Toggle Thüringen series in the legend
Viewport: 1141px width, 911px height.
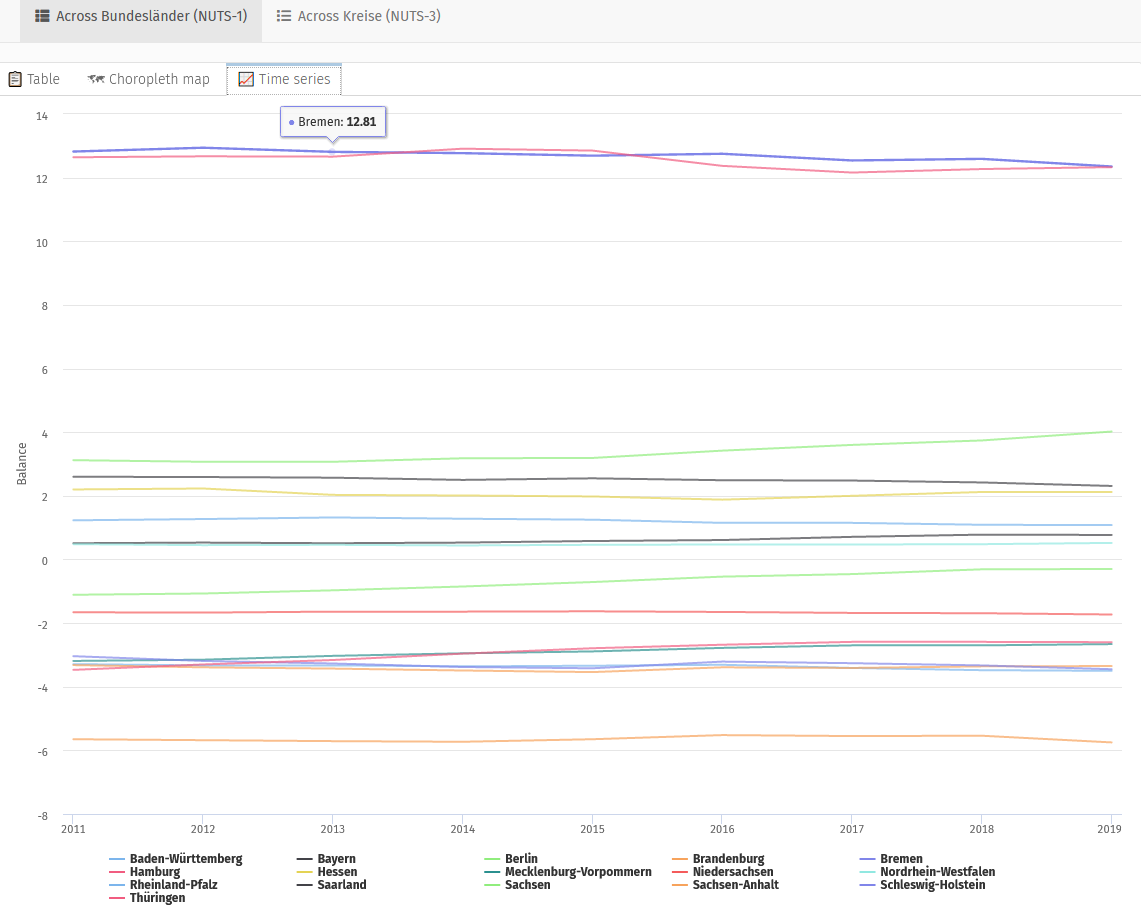click(x=148, y=898)
